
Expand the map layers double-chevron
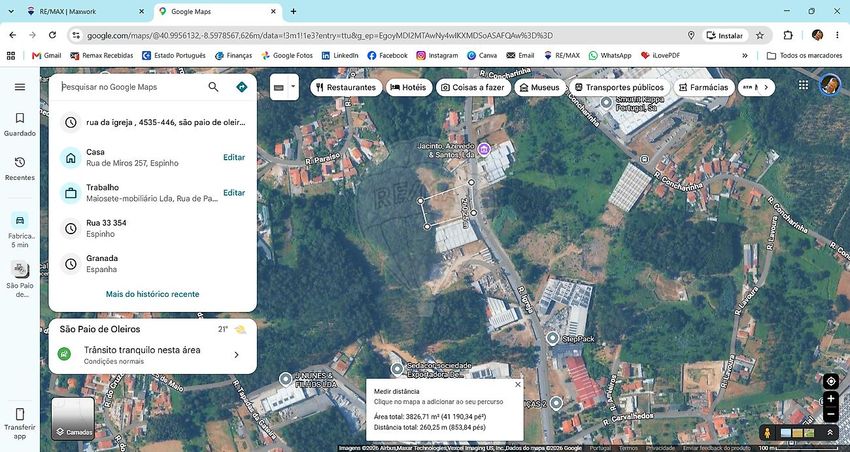tap(830, 432)
